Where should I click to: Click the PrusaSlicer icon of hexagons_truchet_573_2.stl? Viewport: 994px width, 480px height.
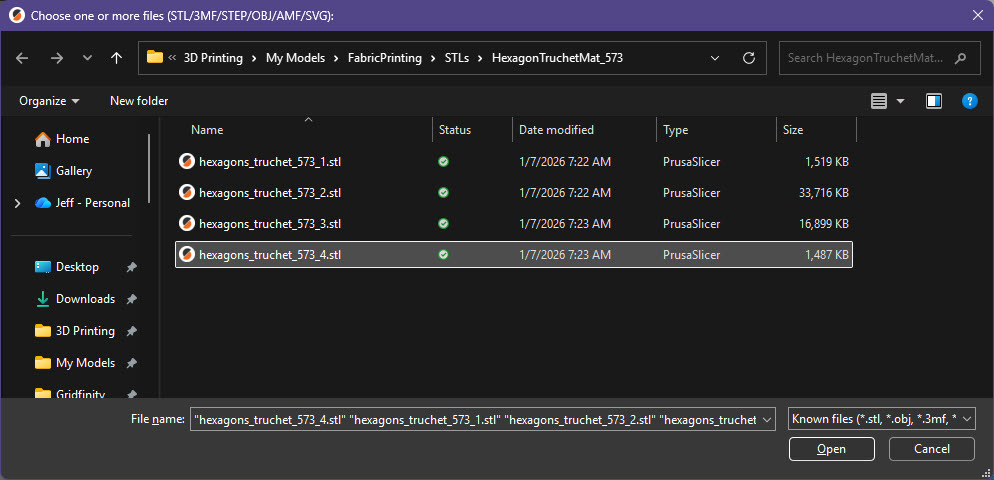186,193
